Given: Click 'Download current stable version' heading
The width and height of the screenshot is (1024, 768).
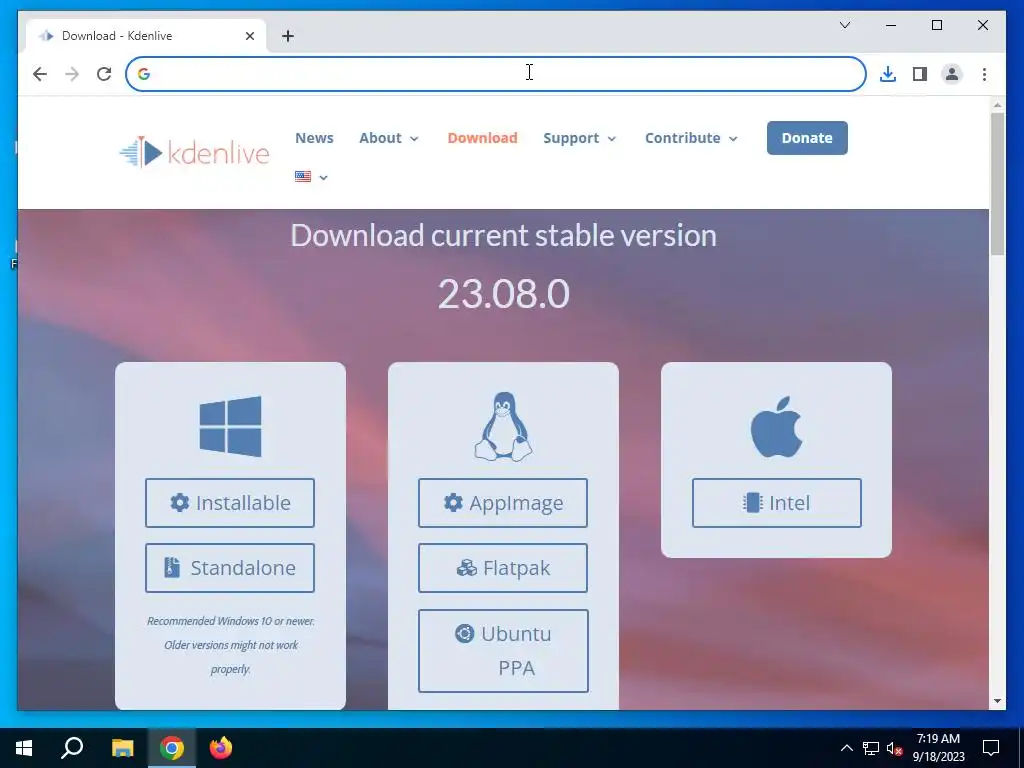Looking at the screenshot, I should click(x=504, y=235).
